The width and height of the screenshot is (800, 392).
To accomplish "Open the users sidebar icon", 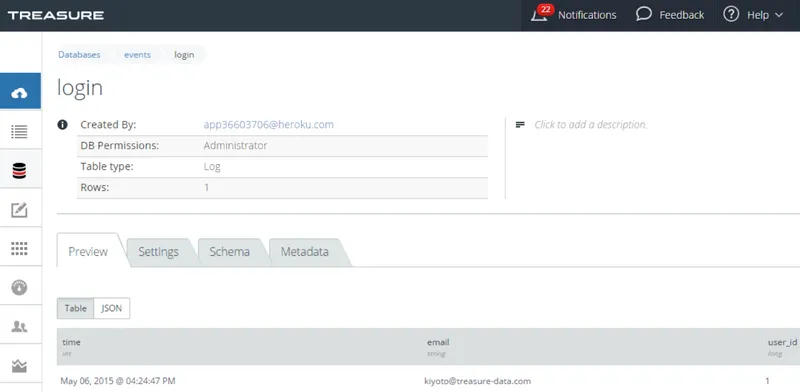I will click(x=19, y=327).
